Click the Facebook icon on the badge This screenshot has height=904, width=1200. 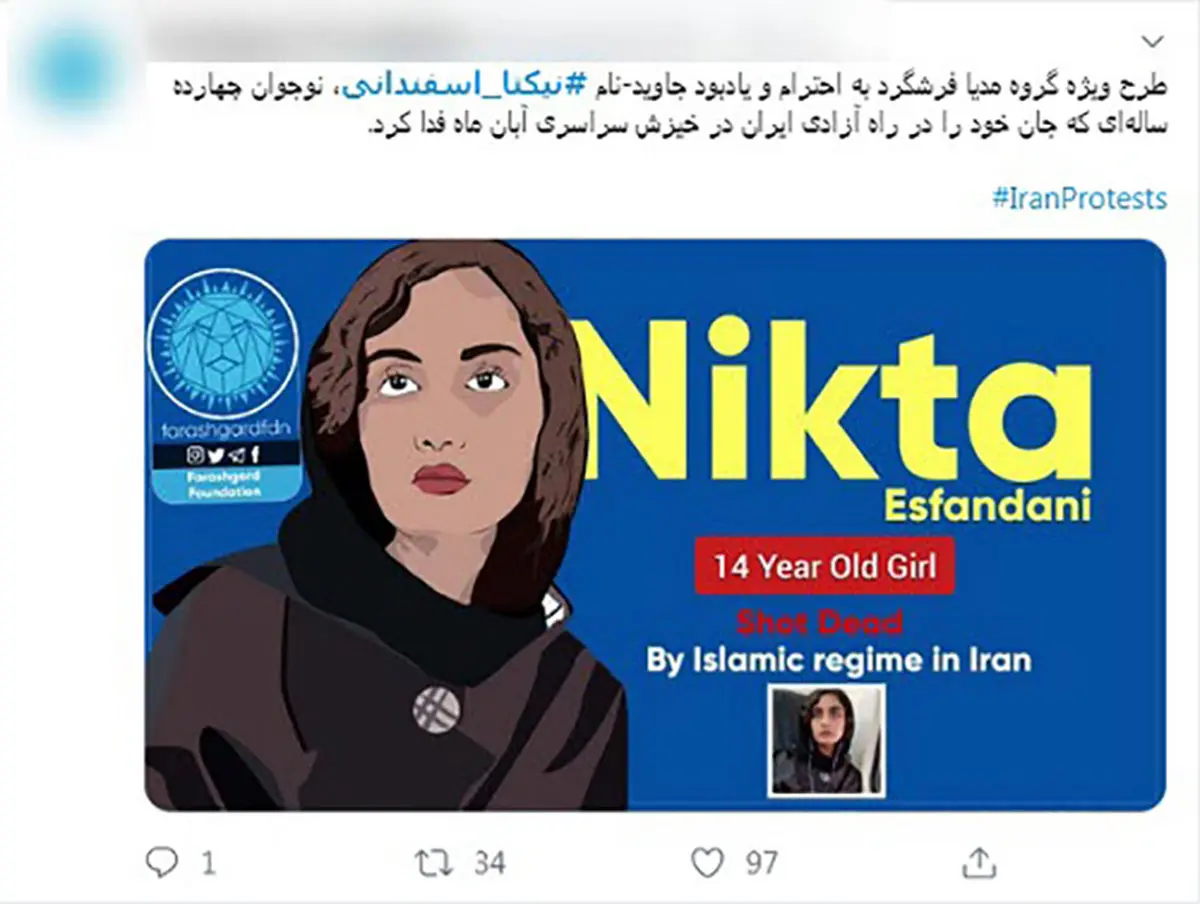tap(255, 455)
